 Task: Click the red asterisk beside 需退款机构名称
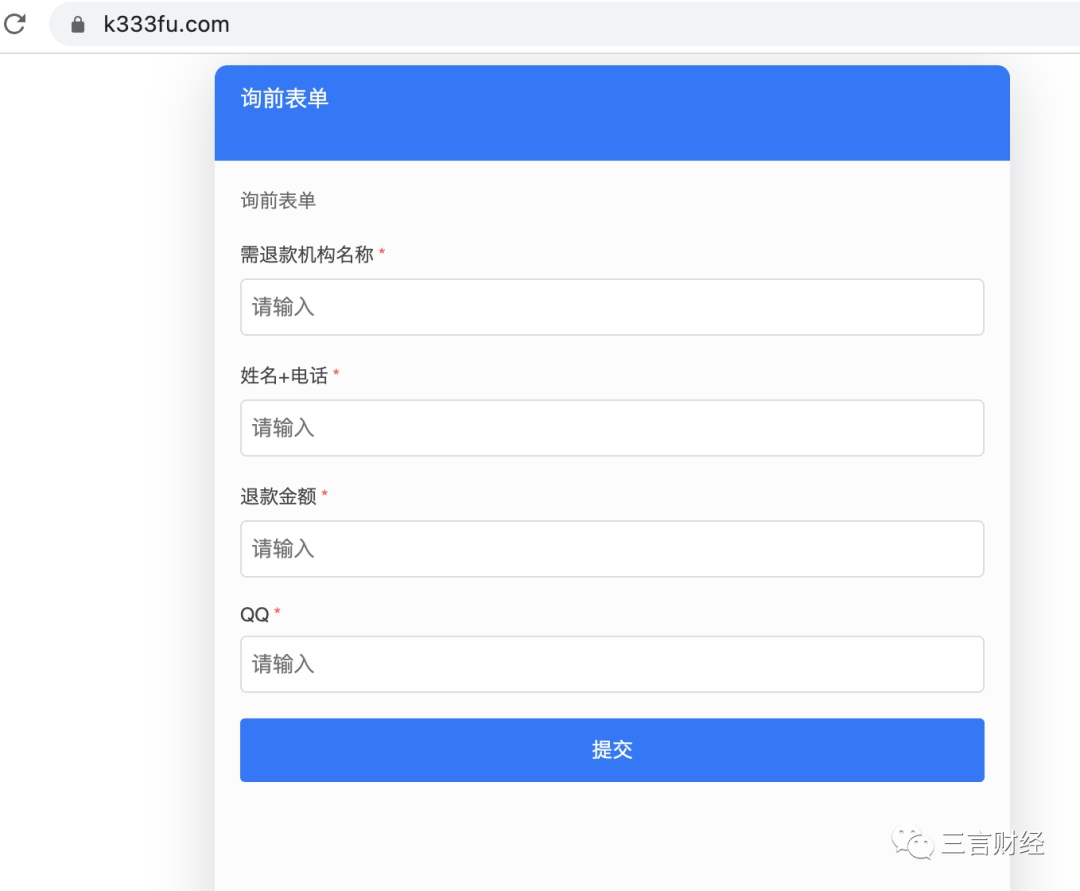(x=382, y=254)
